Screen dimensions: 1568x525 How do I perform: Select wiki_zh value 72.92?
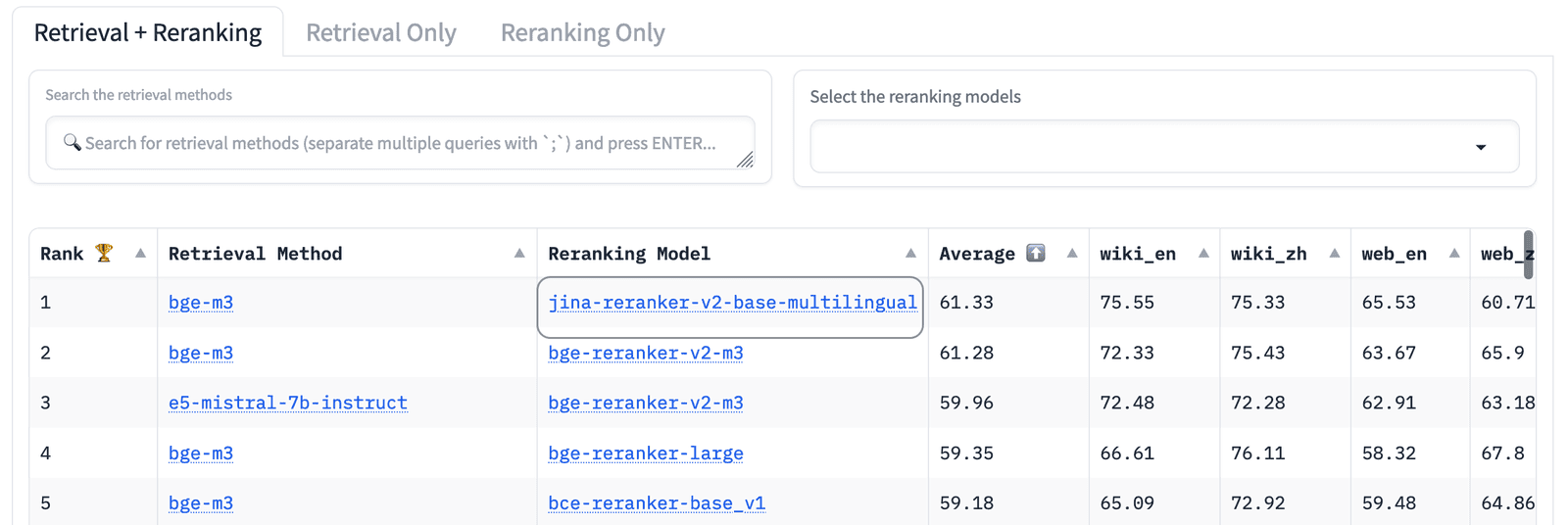point(1258,503)
